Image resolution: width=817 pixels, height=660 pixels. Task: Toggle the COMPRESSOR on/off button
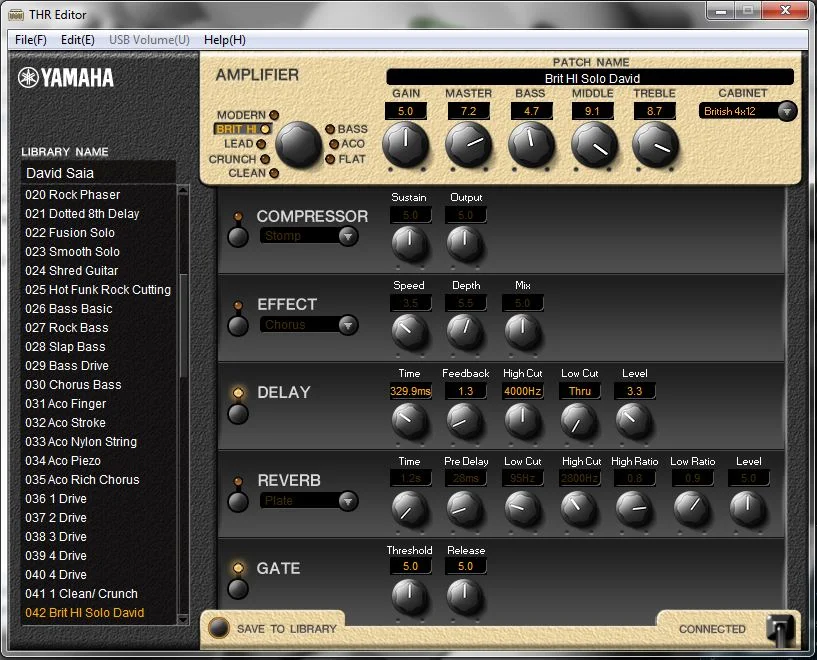(x=238, y=237)
